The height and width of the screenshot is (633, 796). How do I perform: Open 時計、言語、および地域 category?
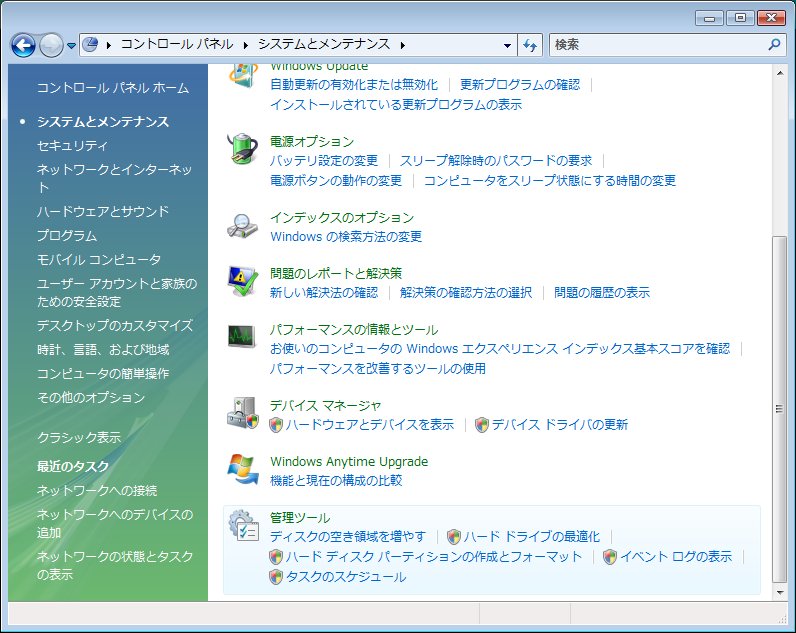pyautogui.click(x=103, y=349)
